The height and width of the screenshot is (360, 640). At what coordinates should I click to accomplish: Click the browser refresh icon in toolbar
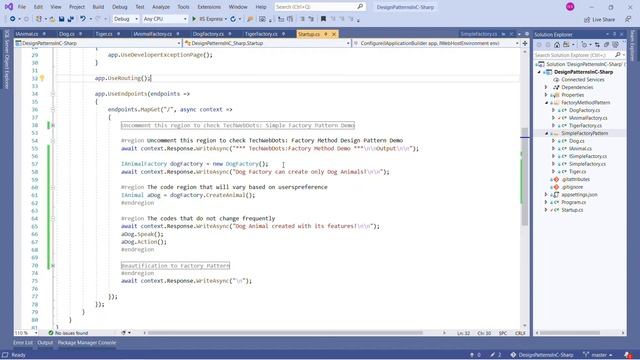tap(233, 19)
